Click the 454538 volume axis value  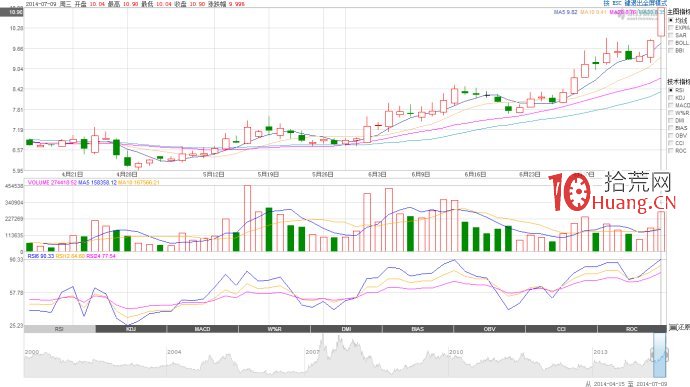13,186
